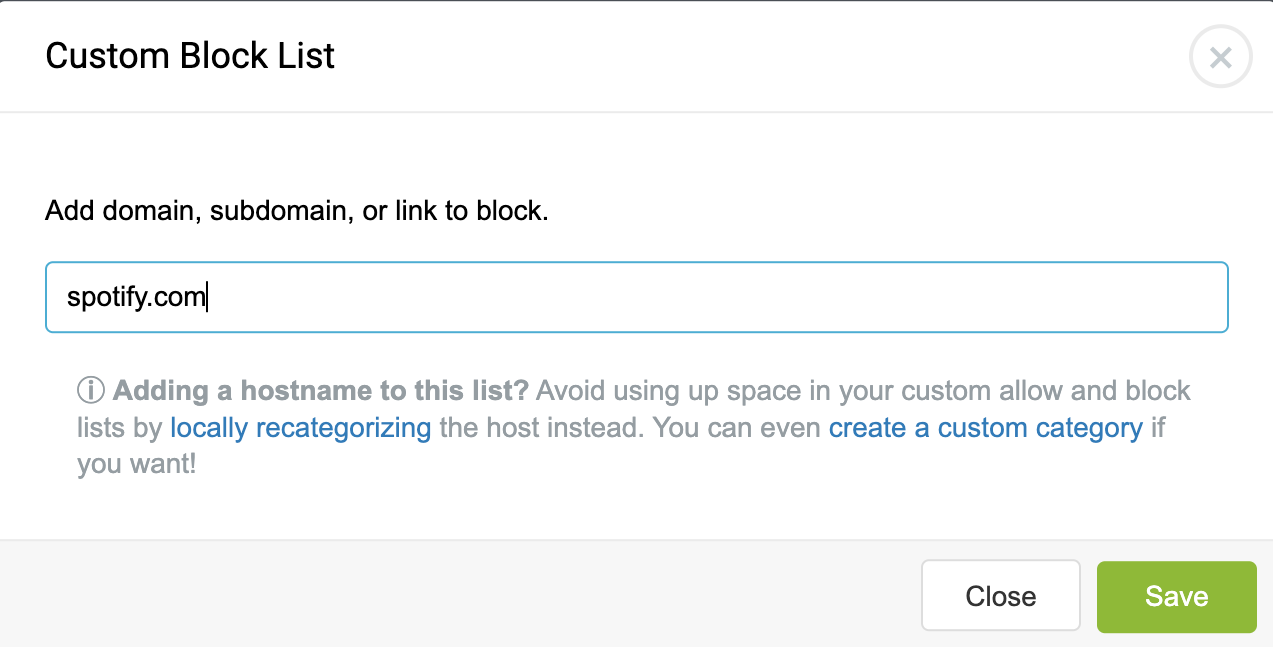Open the locally recategorizing link
The image size is (1273, 647).
(300, 428)
